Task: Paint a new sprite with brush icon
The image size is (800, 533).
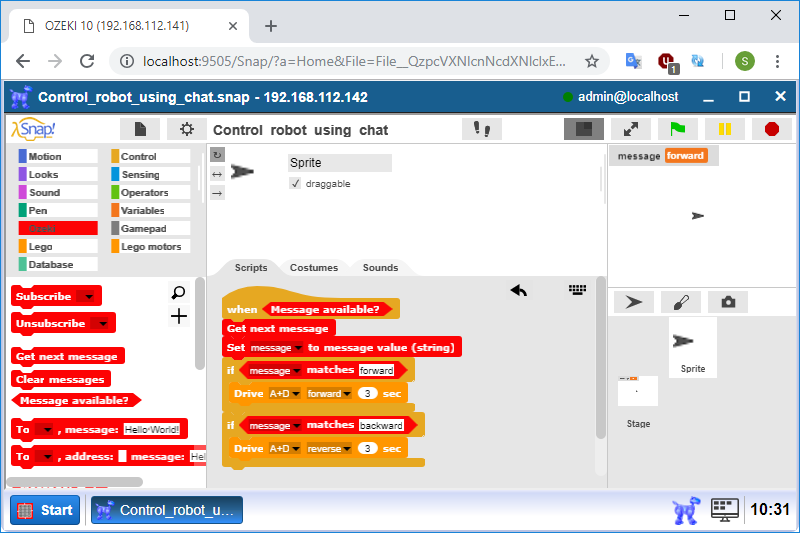Action: click(681, 302)
